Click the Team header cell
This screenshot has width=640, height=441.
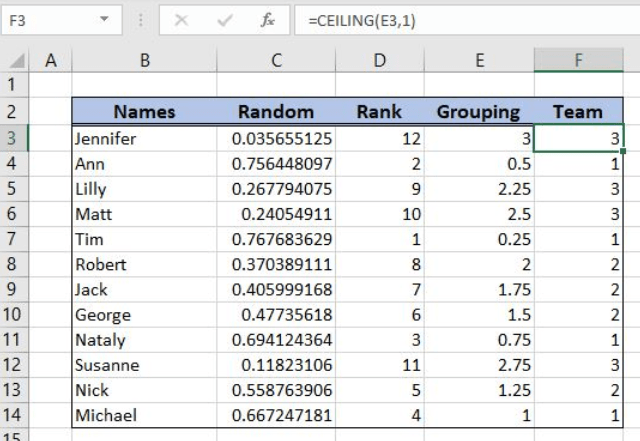click(578, 111)
